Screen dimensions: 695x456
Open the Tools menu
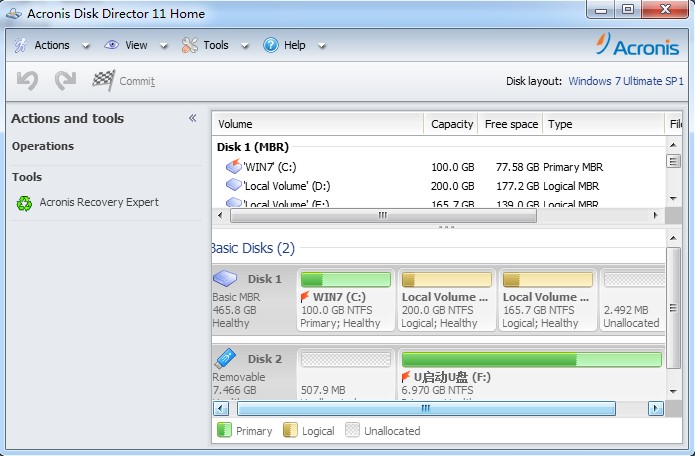[216, 45]
